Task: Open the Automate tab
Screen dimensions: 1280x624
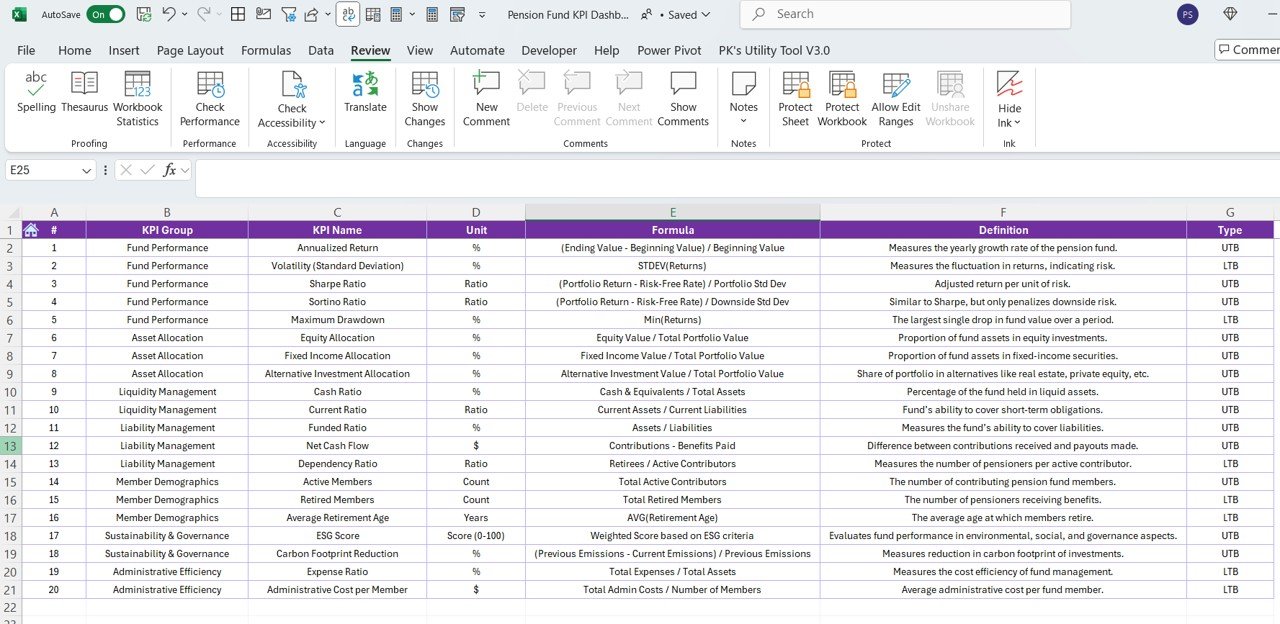Action: 477,50
